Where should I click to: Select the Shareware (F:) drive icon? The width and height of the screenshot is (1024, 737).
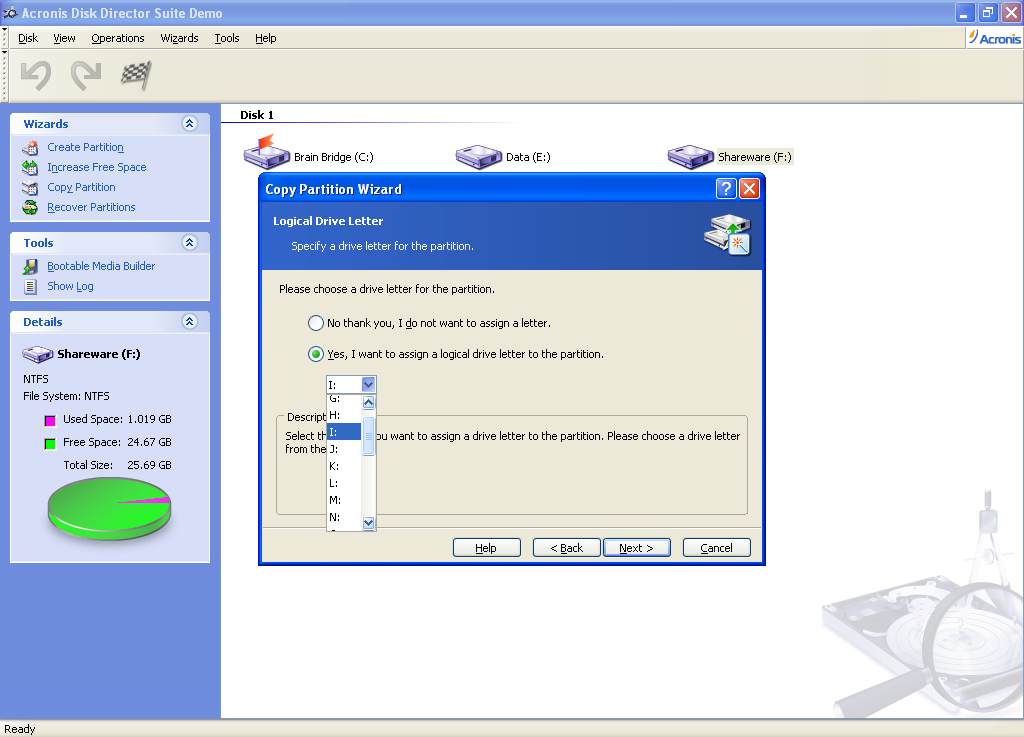(x=691, y=157)
